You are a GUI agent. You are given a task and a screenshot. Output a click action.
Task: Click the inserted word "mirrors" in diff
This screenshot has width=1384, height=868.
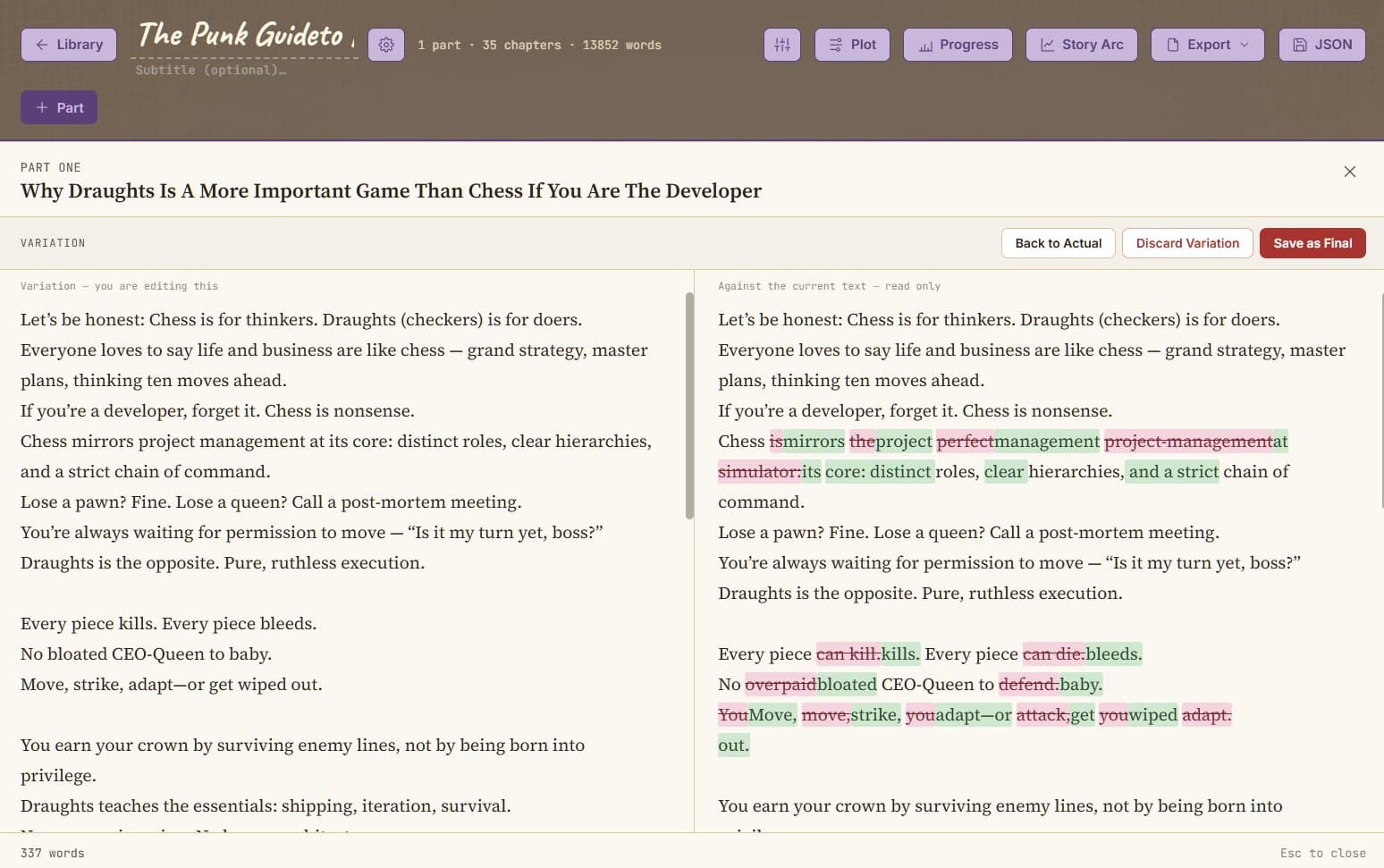tap(814, 441)
